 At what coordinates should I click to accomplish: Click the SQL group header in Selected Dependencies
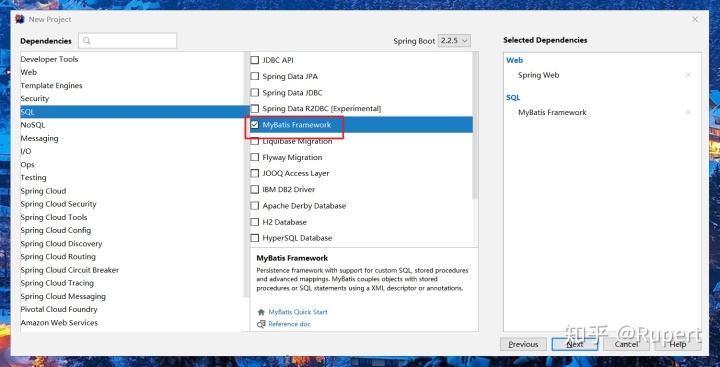click(x=513, y=97)
